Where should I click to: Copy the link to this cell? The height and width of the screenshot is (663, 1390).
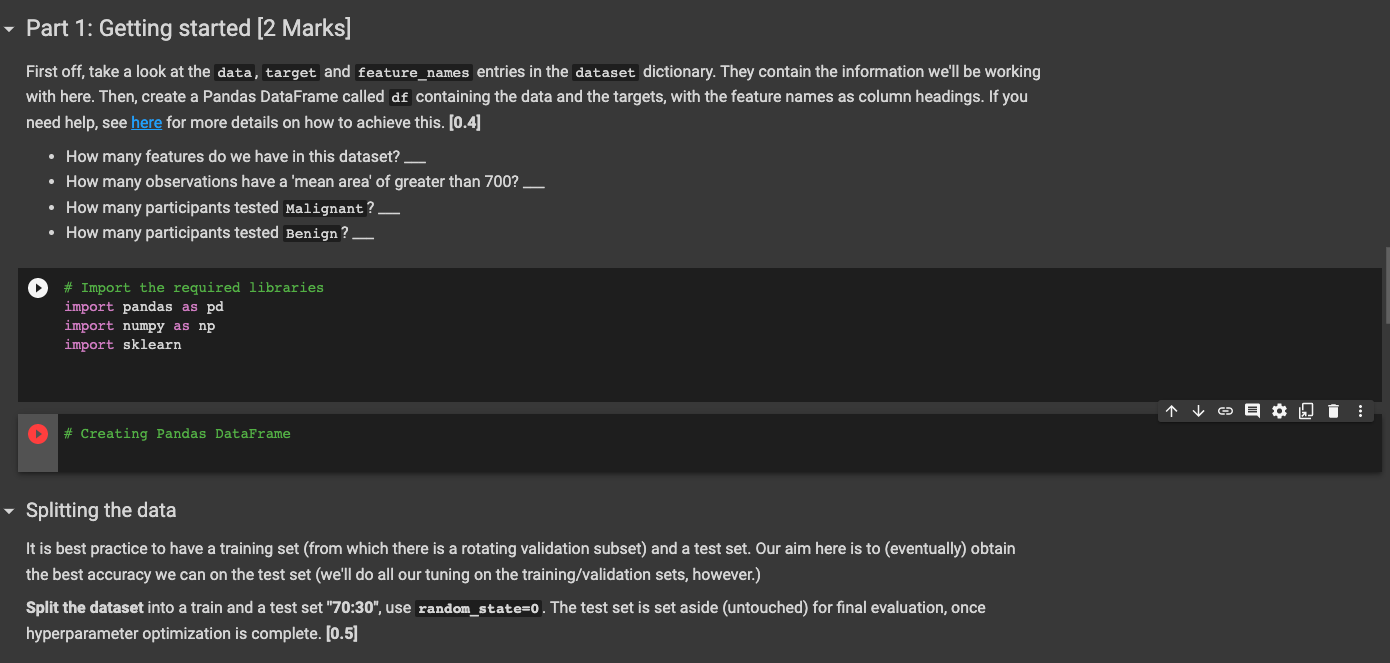[x=1225, y=410]
